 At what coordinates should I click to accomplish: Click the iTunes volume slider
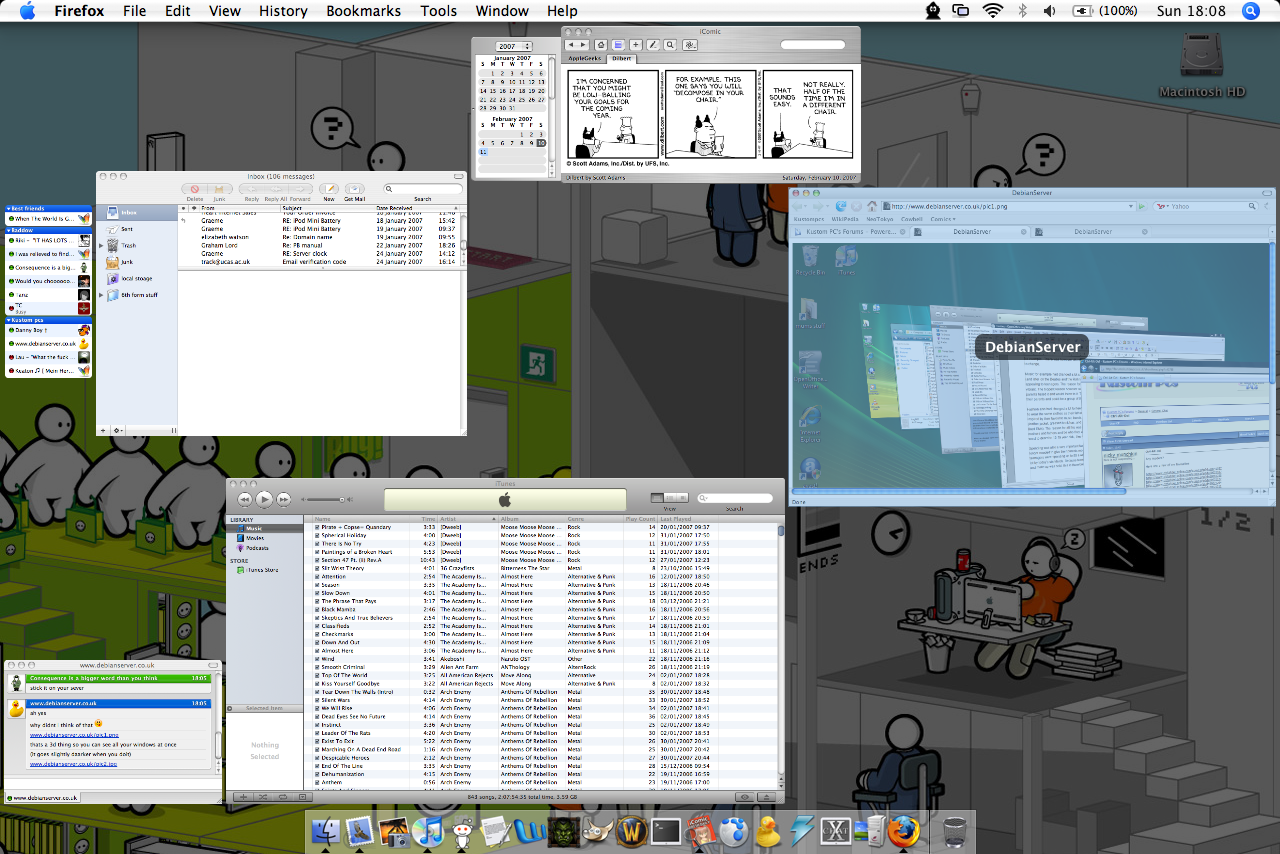323,499
